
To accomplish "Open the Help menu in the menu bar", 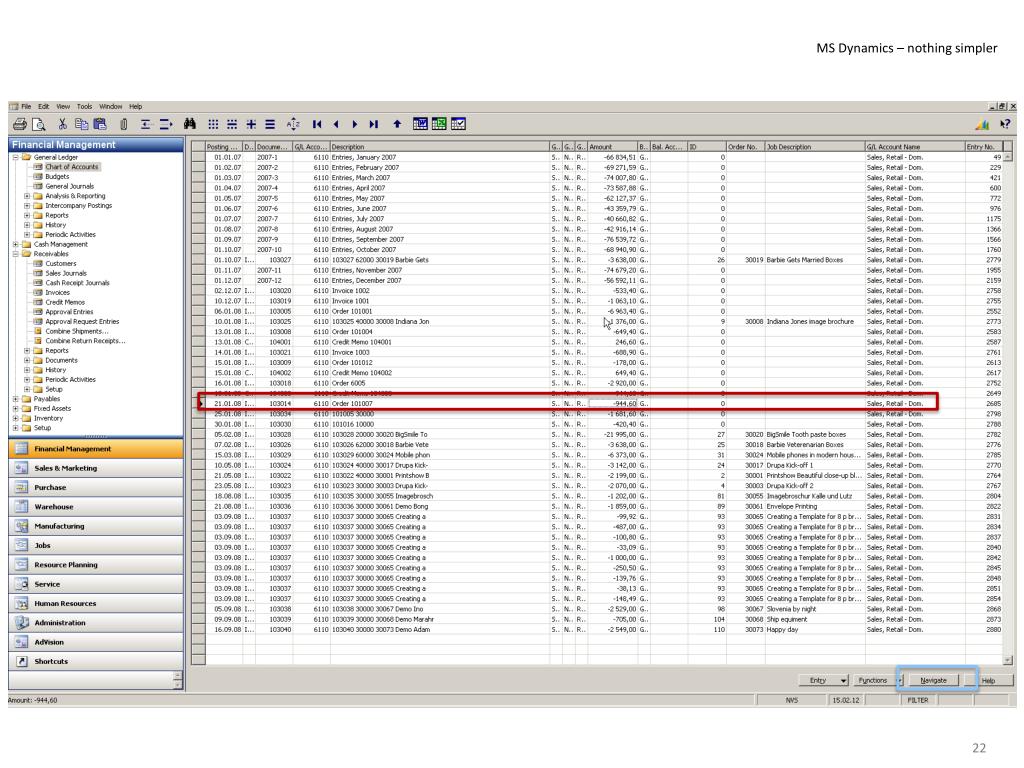I will (136, 106).
